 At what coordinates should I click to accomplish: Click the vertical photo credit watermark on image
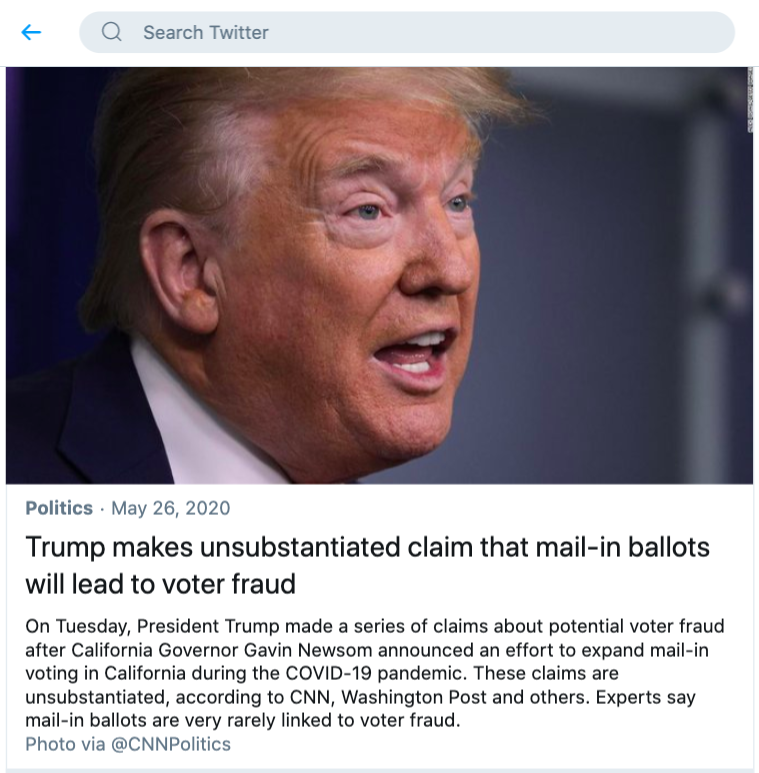[x=748, y=100]
